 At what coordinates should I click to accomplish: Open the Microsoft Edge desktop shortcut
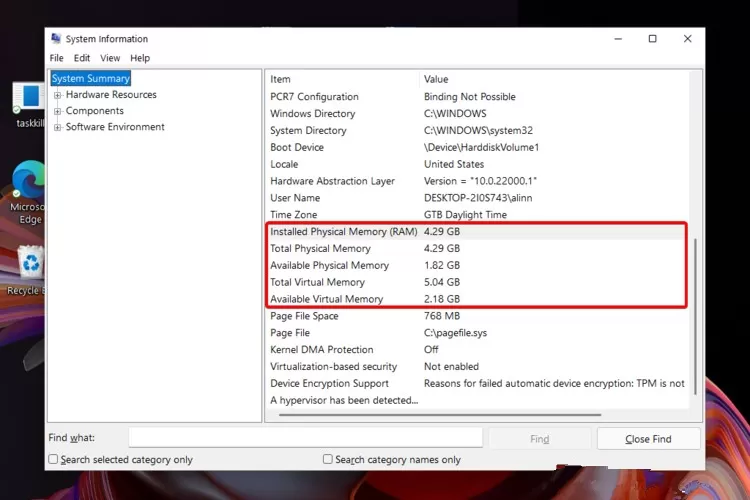point(28,192)
